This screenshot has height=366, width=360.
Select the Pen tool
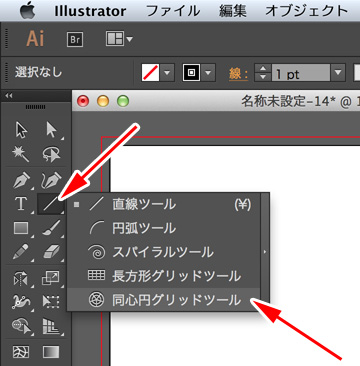(x=21, y=180)
